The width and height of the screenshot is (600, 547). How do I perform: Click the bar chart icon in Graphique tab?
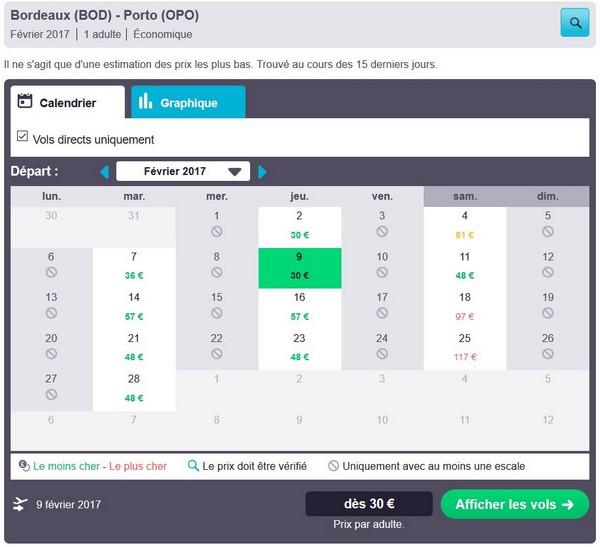coord(146,102)
